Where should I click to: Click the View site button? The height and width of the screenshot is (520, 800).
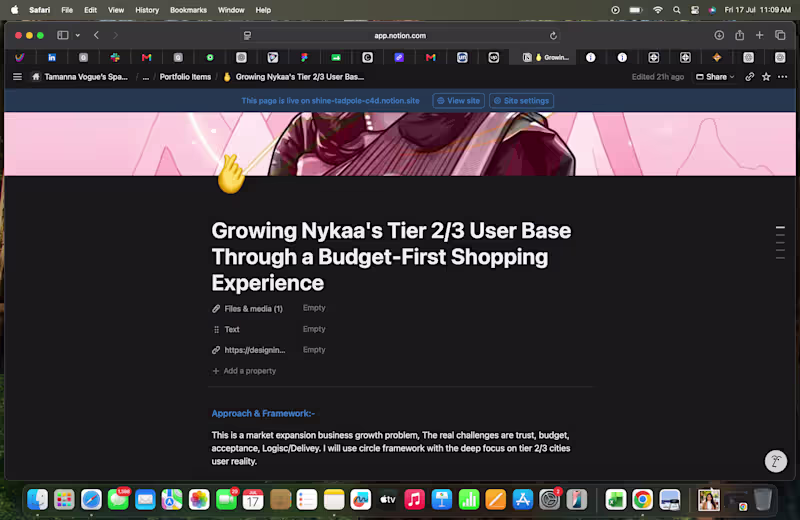(458, 101)
